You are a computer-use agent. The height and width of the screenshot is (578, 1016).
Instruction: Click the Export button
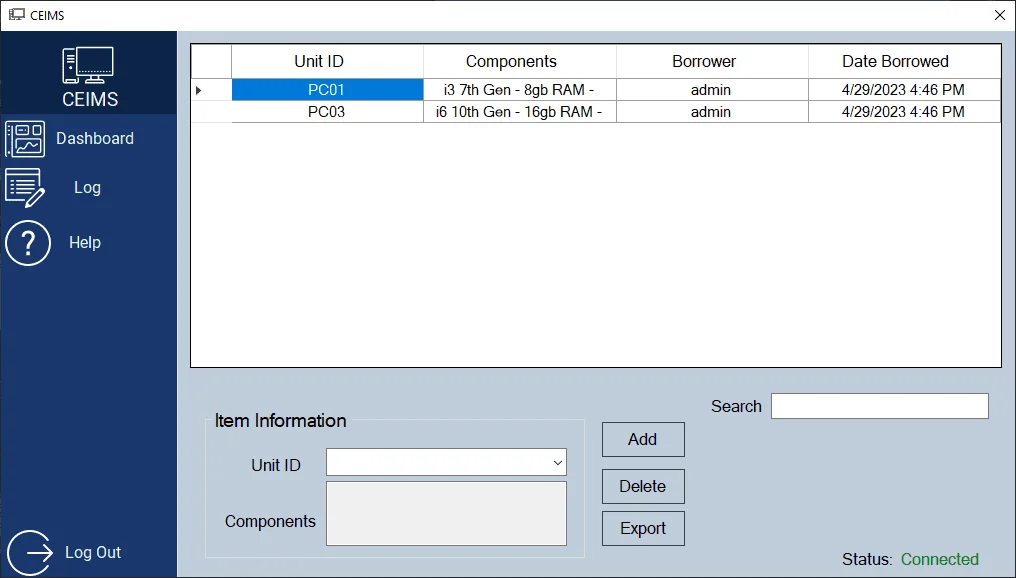click(x=643, y=529)
